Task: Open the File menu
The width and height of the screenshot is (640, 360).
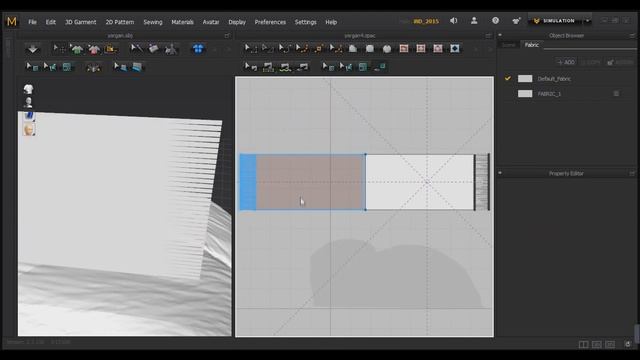Action: pyautogui.click(x=32, y=22)
